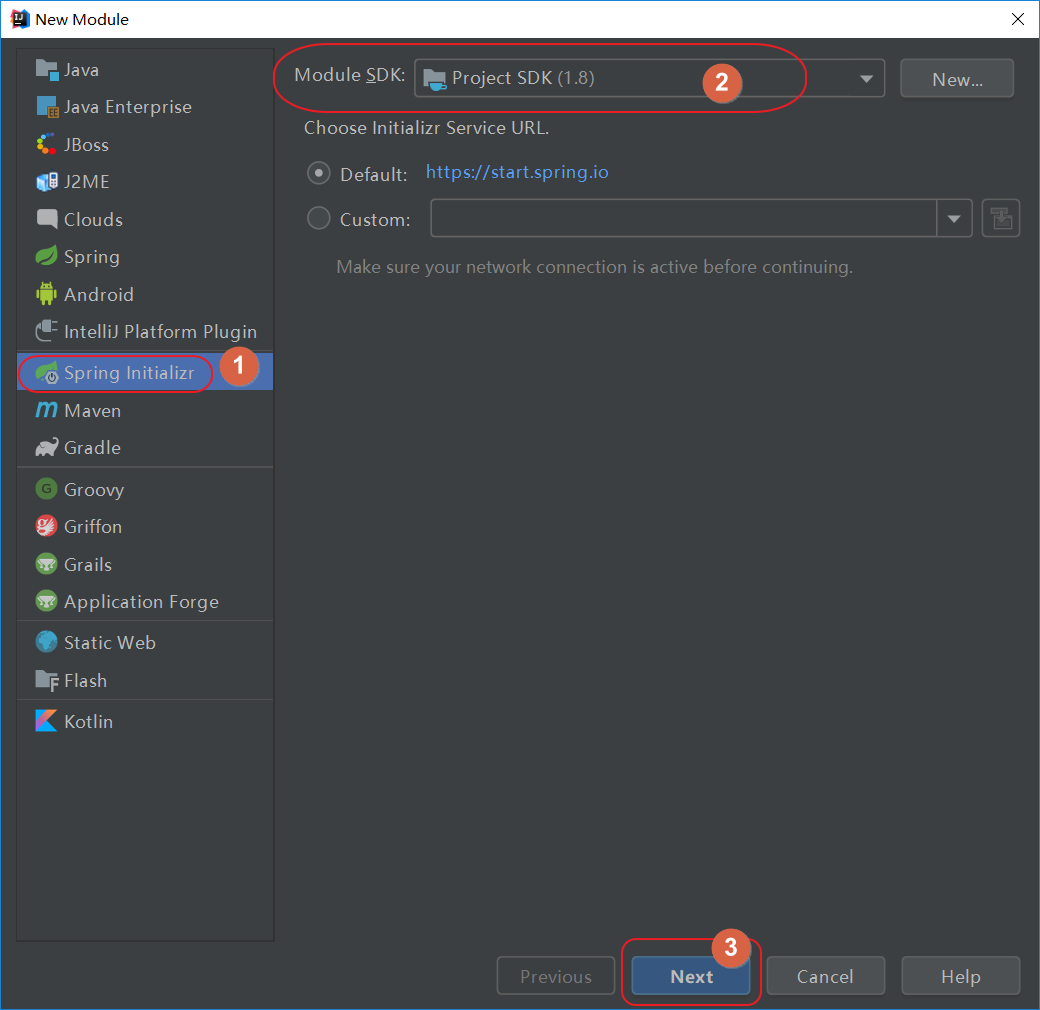This screenshot has height=1010, width=1040.
Task: Choose the Spring Initializr list entry text
Action: [x=129, y=373]
